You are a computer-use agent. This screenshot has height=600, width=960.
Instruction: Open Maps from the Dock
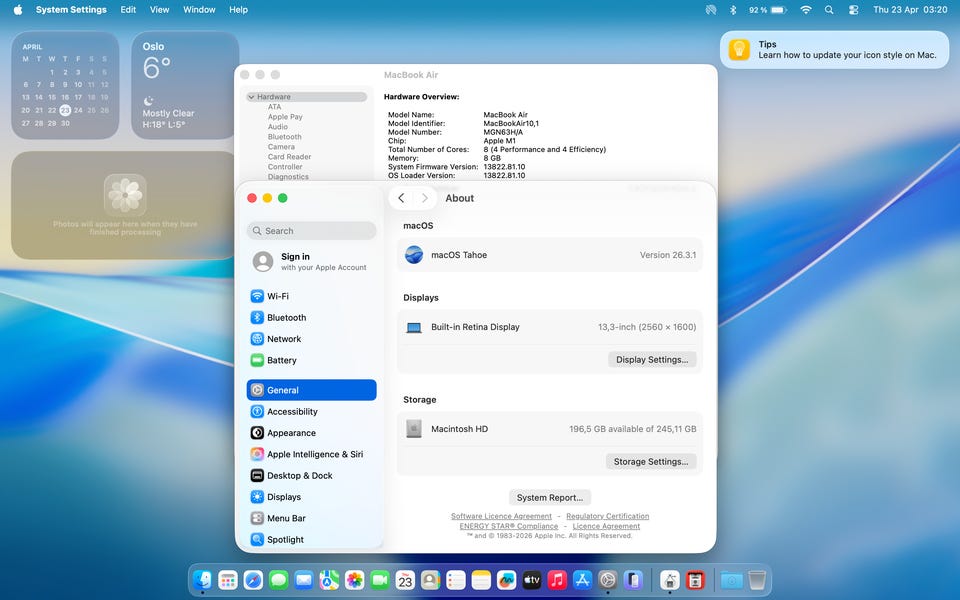coord(329,579)
